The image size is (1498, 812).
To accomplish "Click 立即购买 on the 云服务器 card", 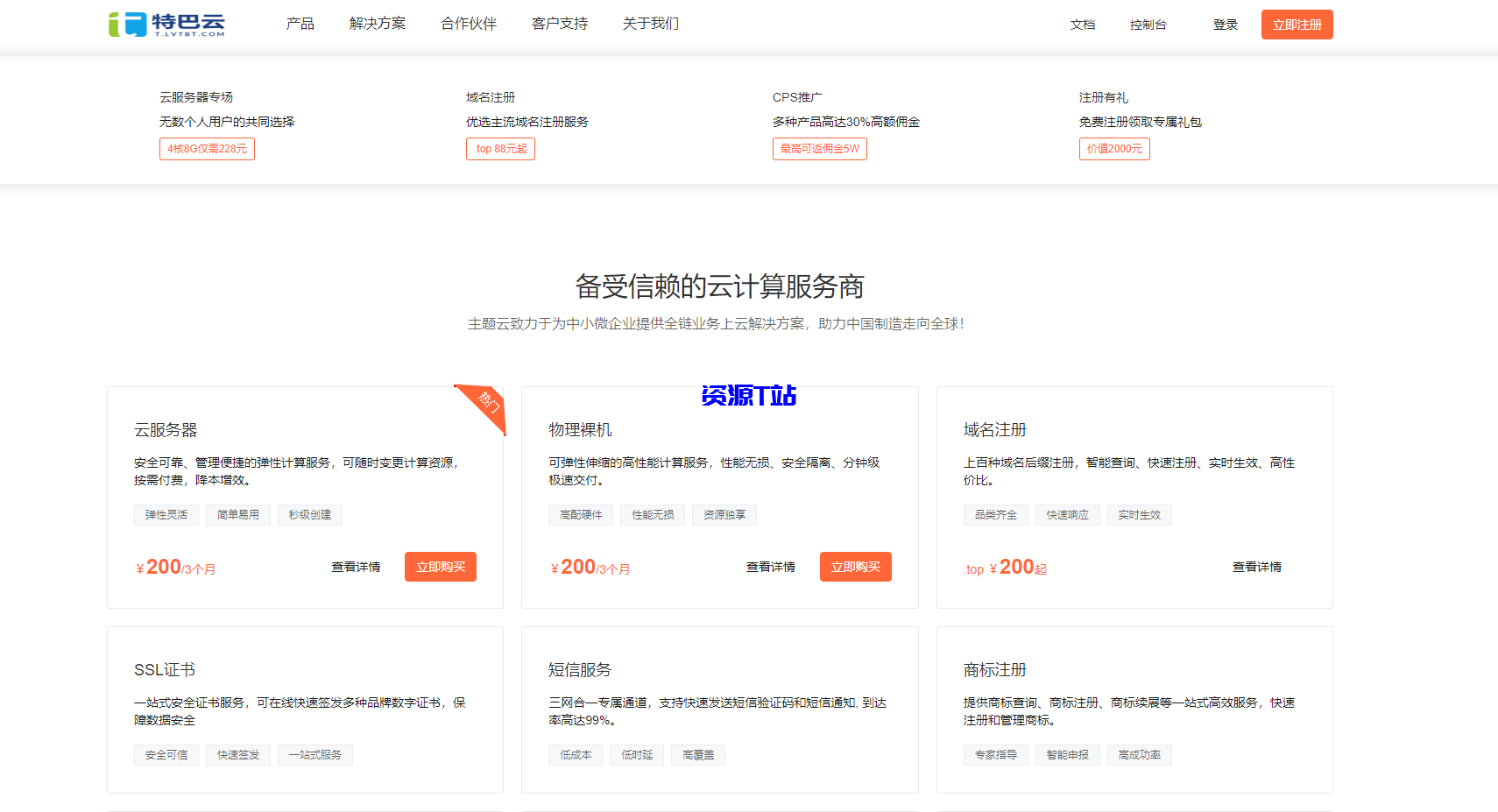I will tap(440, 567).
